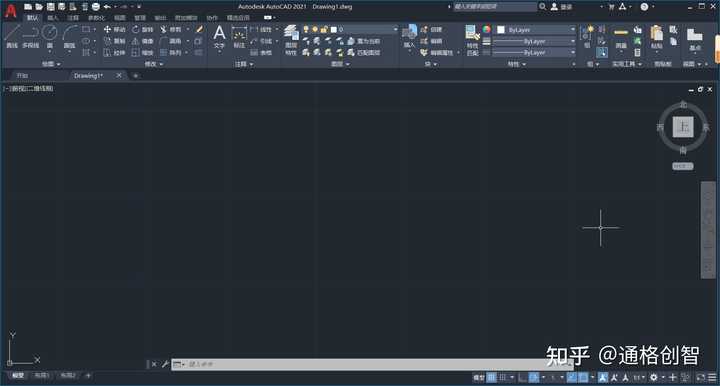
Task: Select the Circle (圆) tool
Action: pos(50,37)
